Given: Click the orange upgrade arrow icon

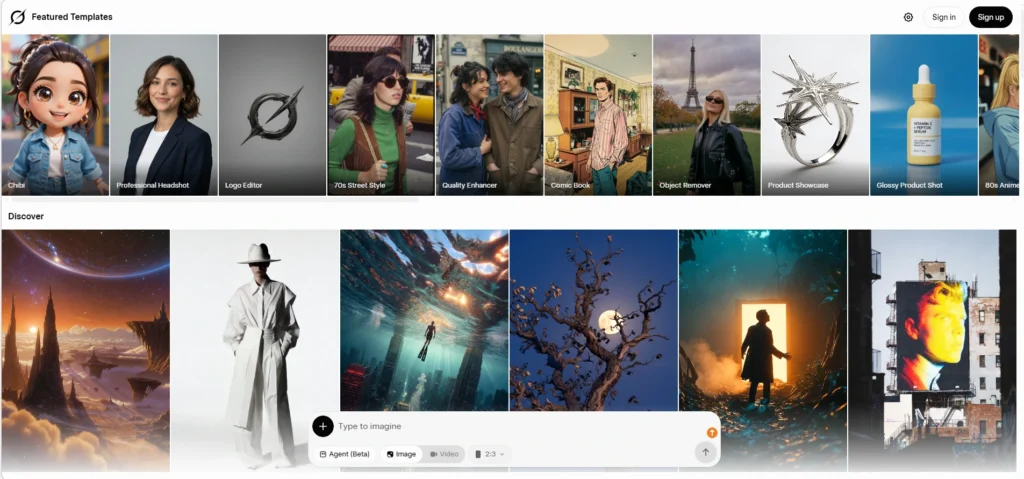Looking at the screenshot, I should coord(712,433).
